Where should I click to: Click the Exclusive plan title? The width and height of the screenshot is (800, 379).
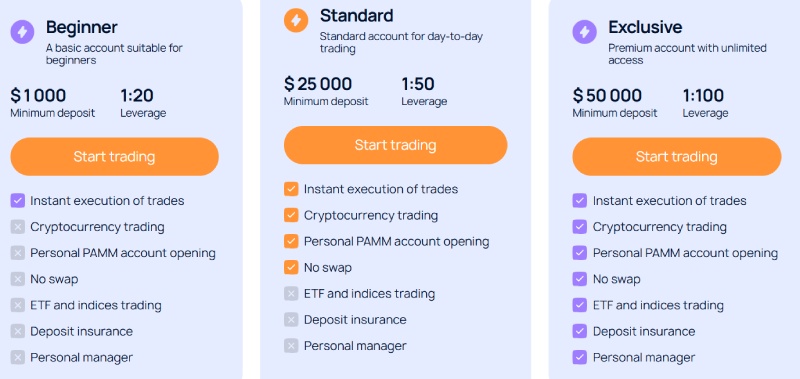click(x=645, y=27)
